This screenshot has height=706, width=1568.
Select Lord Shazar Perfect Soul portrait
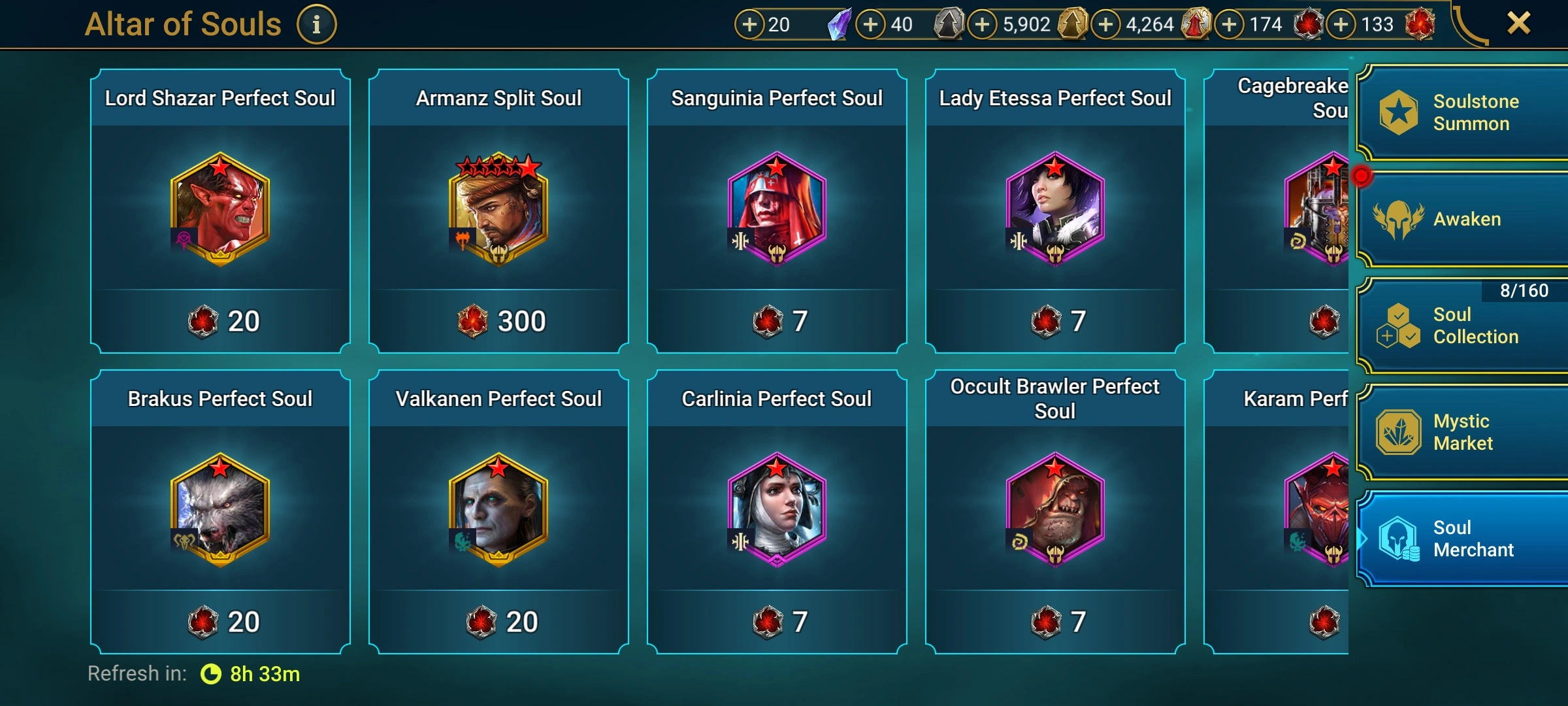click(x=220, y=209)
